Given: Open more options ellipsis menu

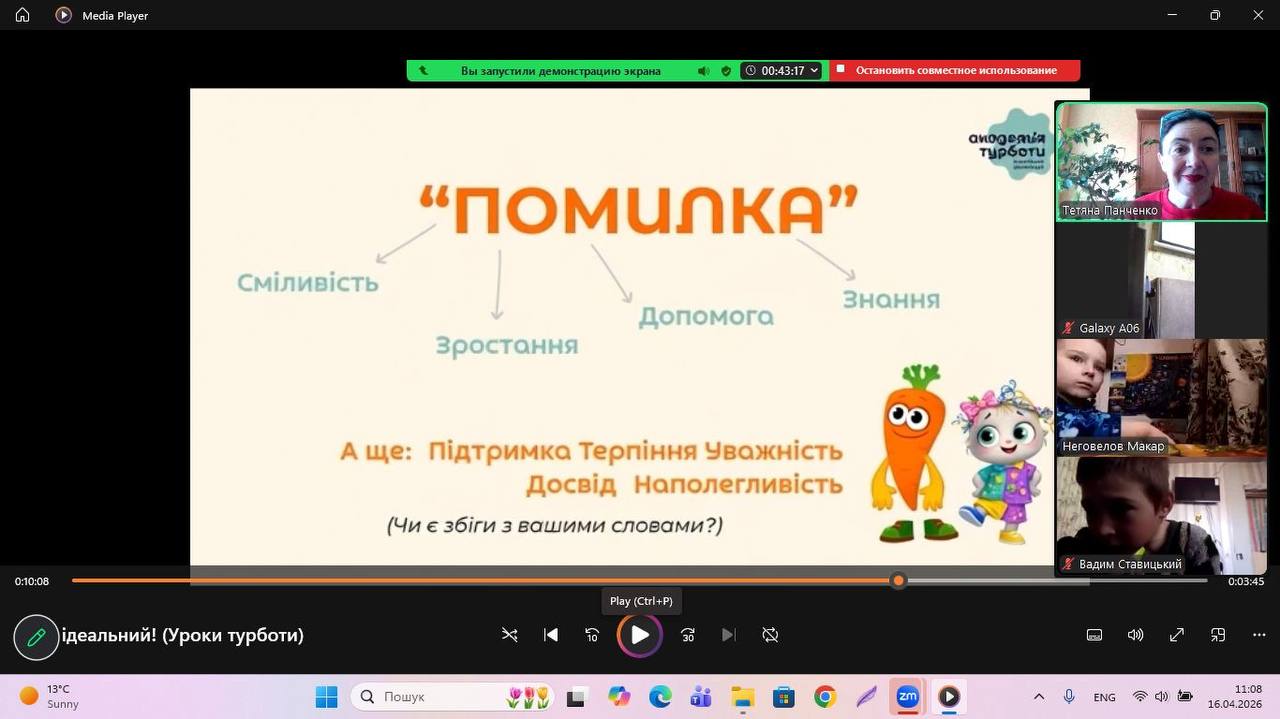Looking at the screenshot, I should pos(1259,635).
